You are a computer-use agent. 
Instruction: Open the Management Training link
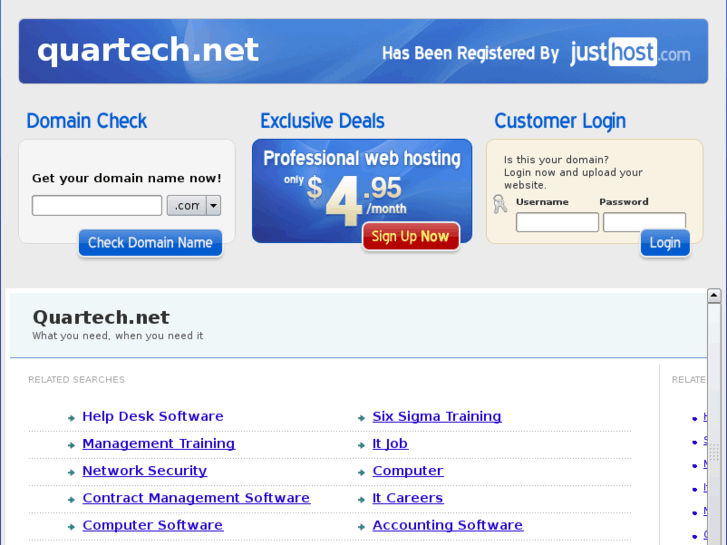tap(159, 444)
